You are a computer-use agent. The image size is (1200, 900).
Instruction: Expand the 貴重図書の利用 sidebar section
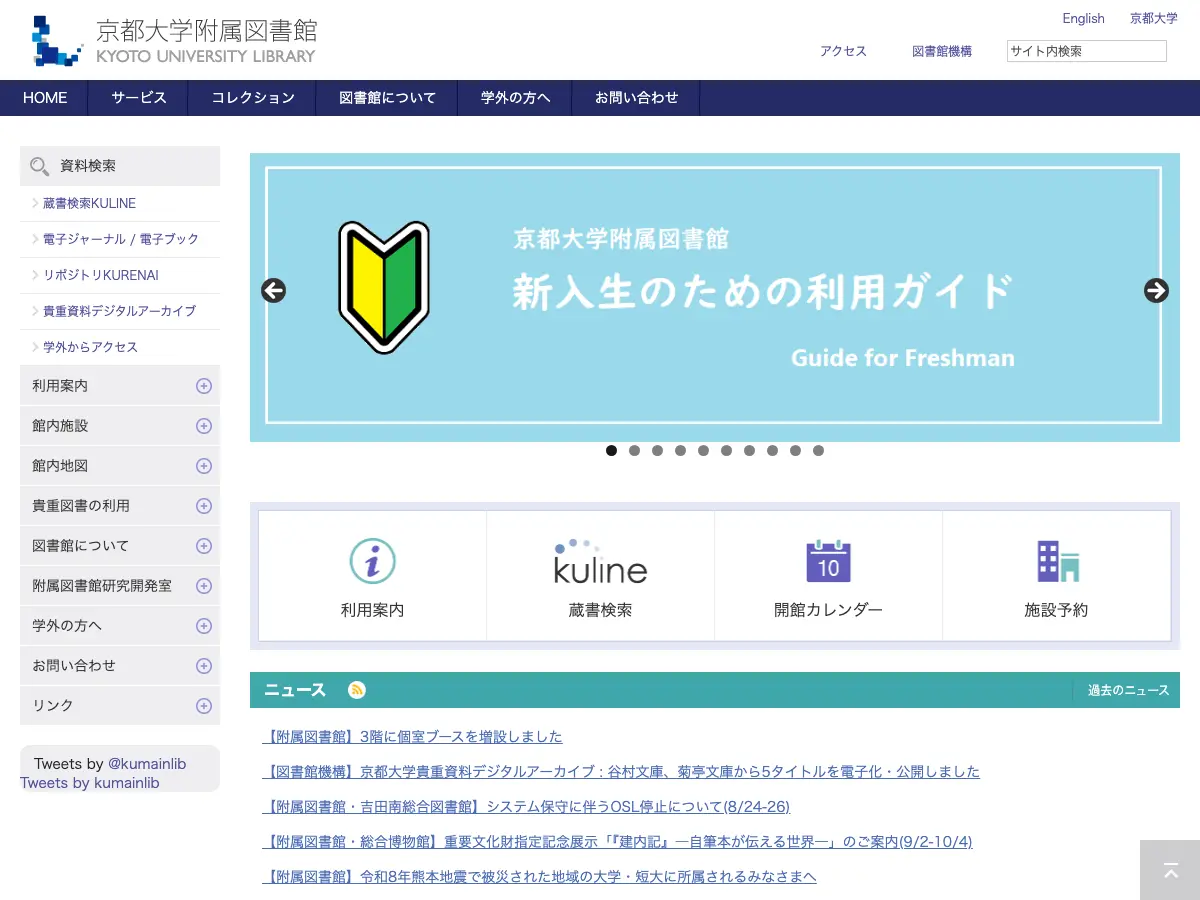click(x=204, y=506)
